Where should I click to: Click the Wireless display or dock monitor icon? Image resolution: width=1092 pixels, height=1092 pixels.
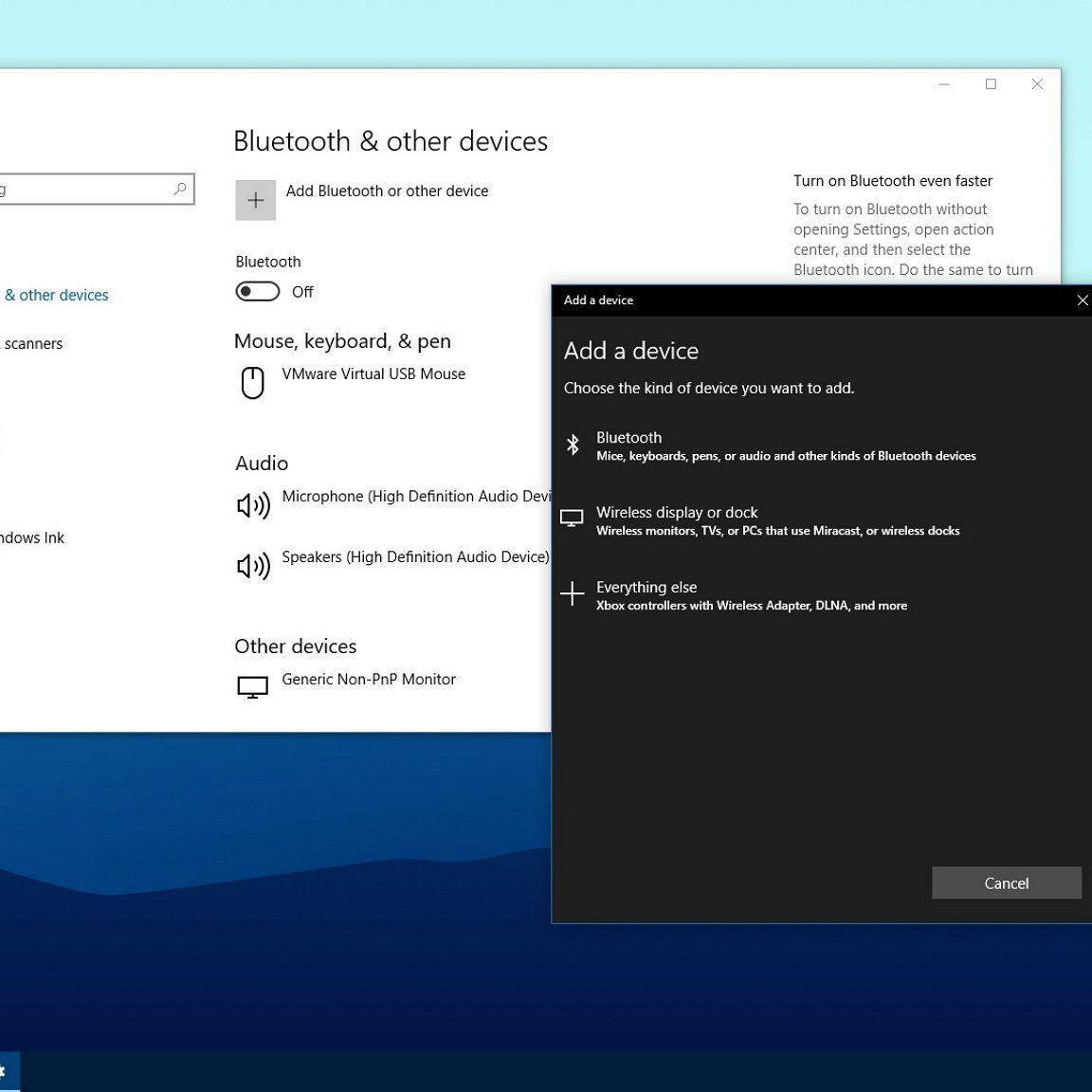(572, 519)
